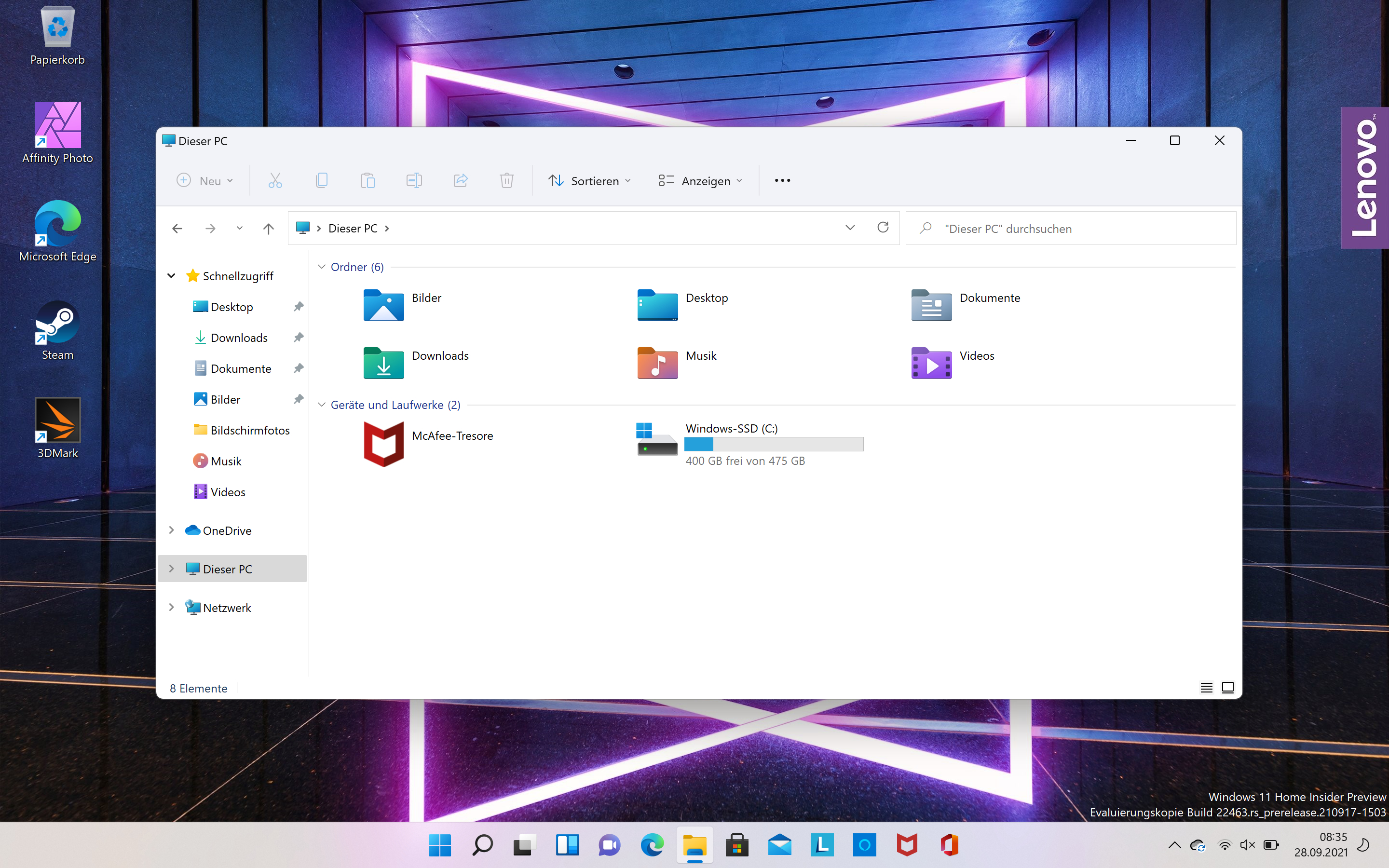Open Widgets from the taskbar
The image size is (1389, 868).
(567, 845)
